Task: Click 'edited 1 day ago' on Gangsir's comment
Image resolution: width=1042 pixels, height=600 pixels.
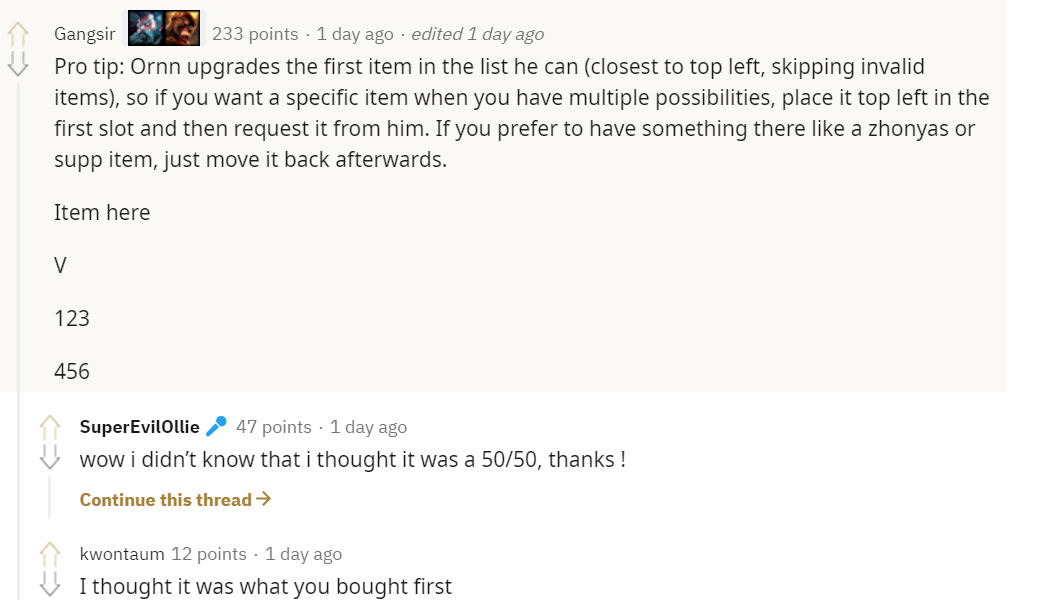Action: click(478, 34)
